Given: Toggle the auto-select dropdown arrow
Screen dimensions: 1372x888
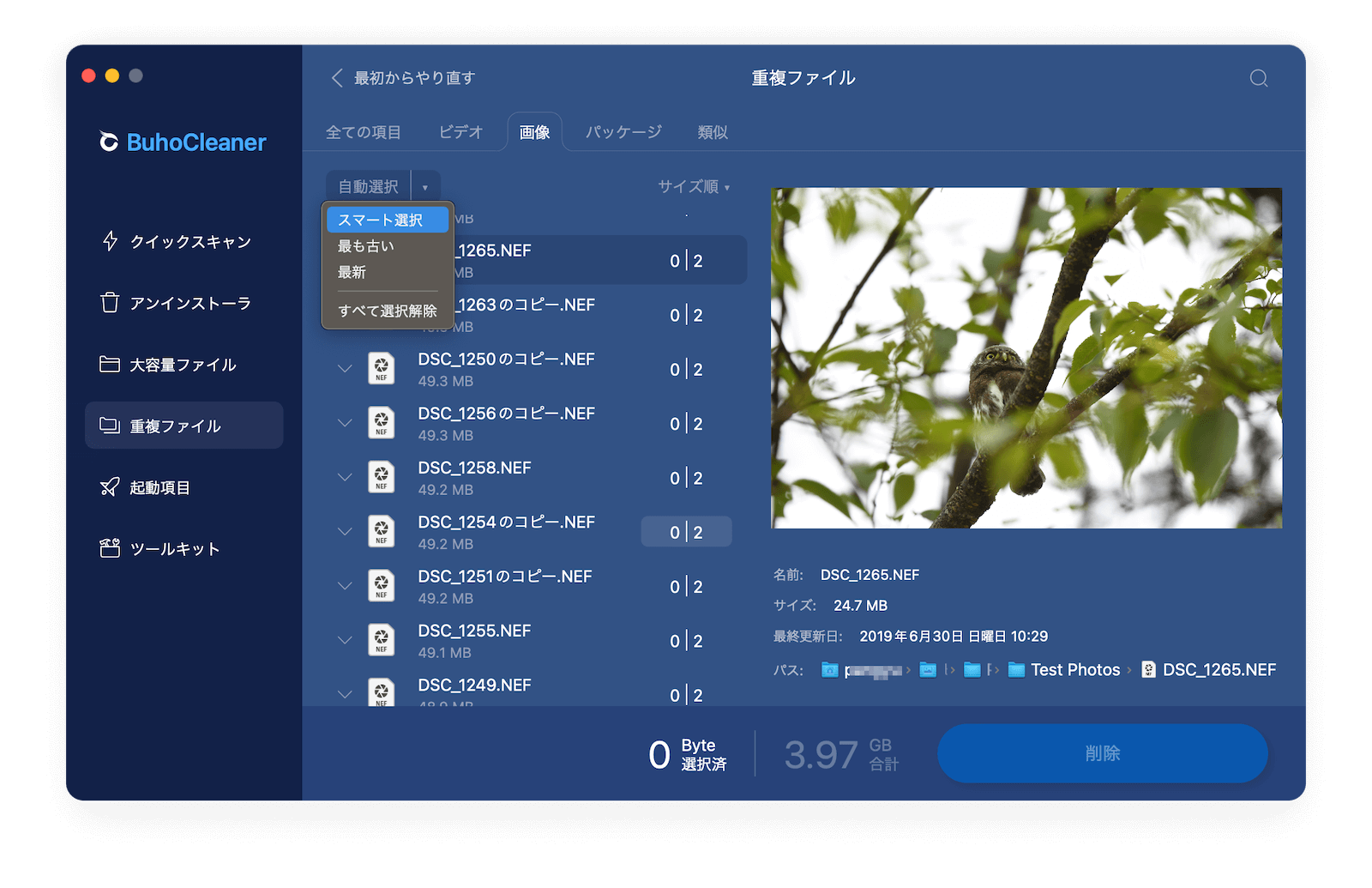Looking at the screenshot, I should click(x=425, y=187).
